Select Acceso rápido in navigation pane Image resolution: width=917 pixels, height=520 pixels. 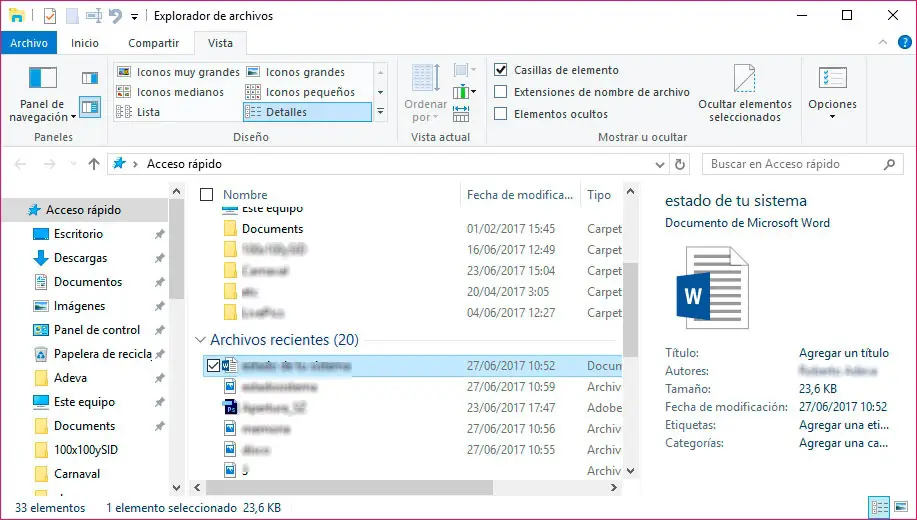[x=84, y=210]
